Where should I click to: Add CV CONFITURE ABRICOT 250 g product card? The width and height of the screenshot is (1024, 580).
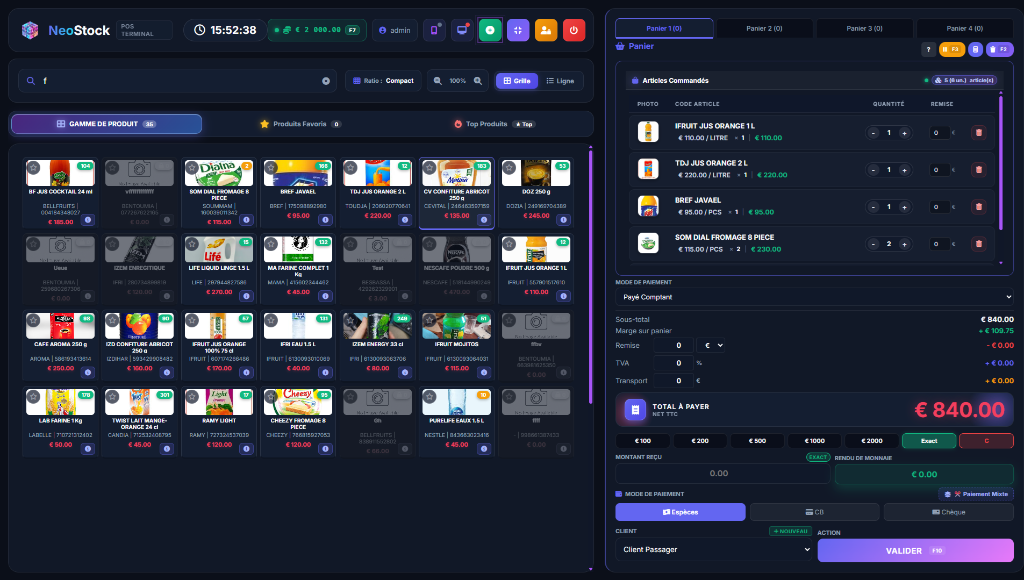pyautogui.click(x=456, y=193)
